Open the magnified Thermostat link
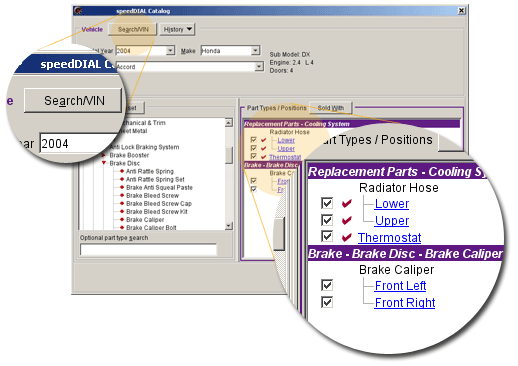518x366 pixels. coord(389,238)
